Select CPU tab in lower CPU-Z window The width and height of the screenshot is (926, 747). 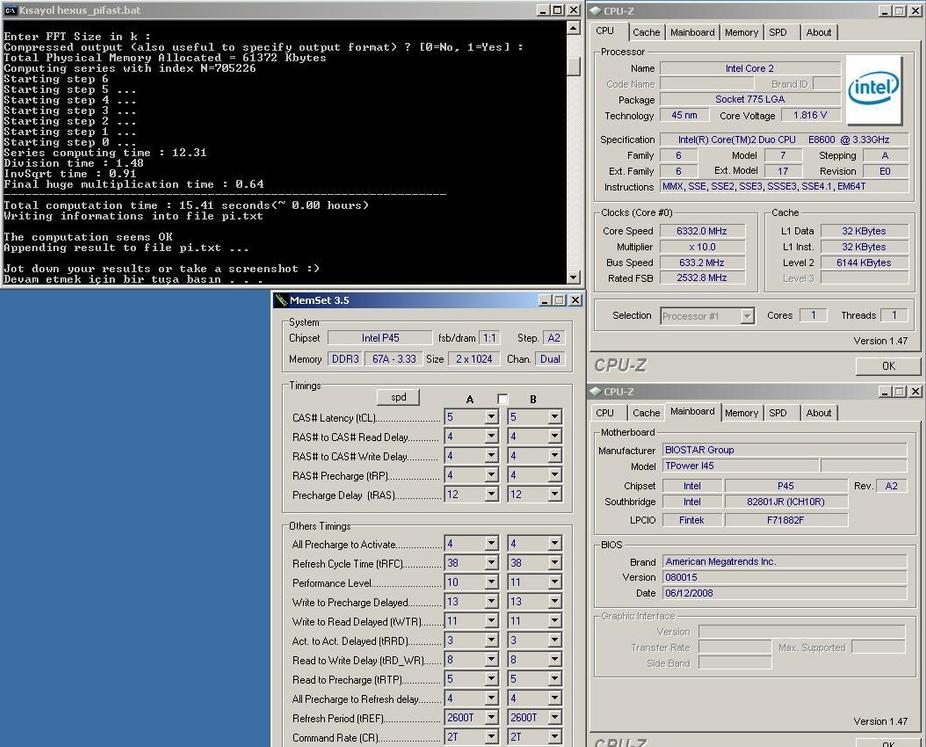[x=605, y=413]
